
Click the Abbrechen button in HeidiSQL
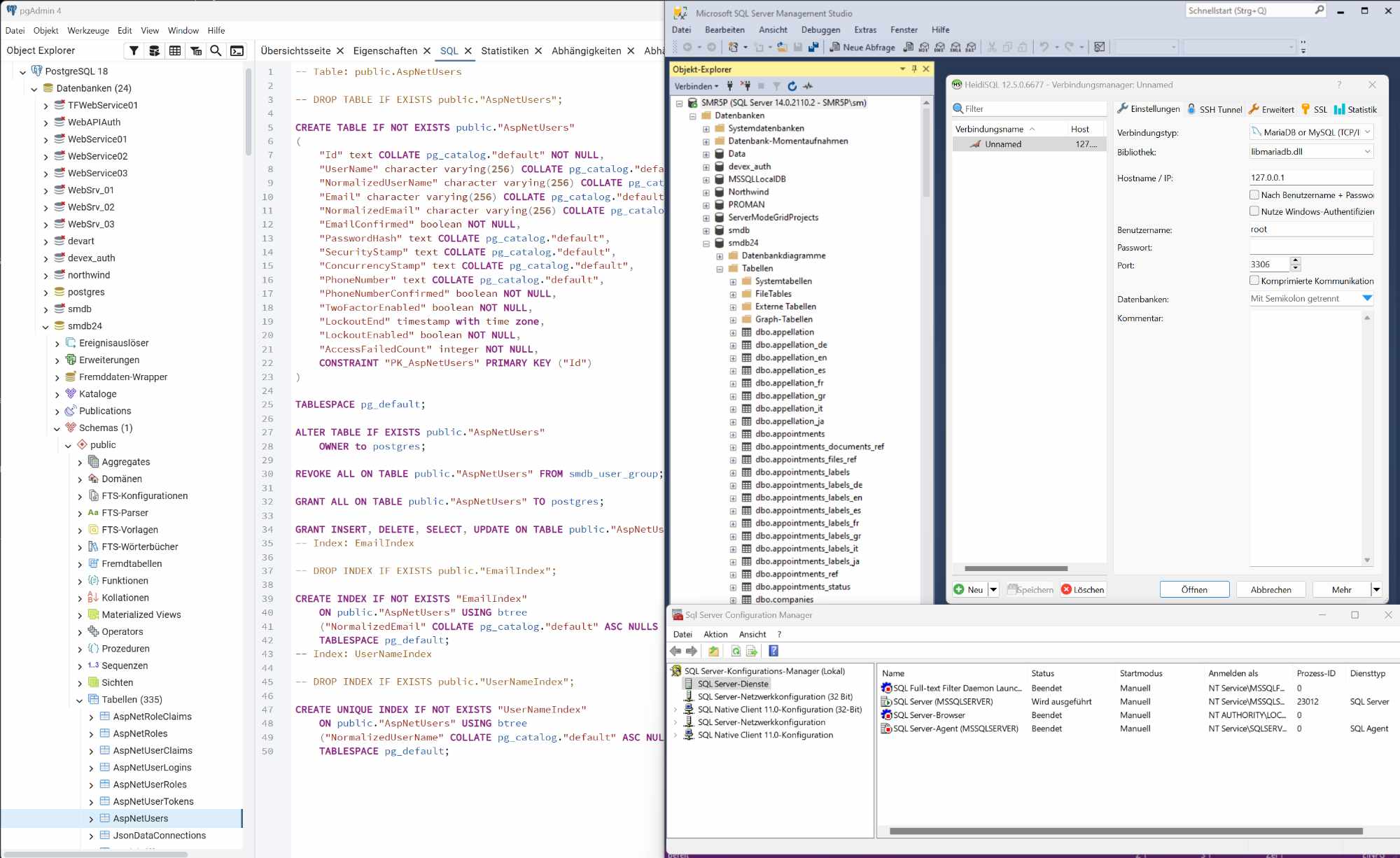[1271, 589]
